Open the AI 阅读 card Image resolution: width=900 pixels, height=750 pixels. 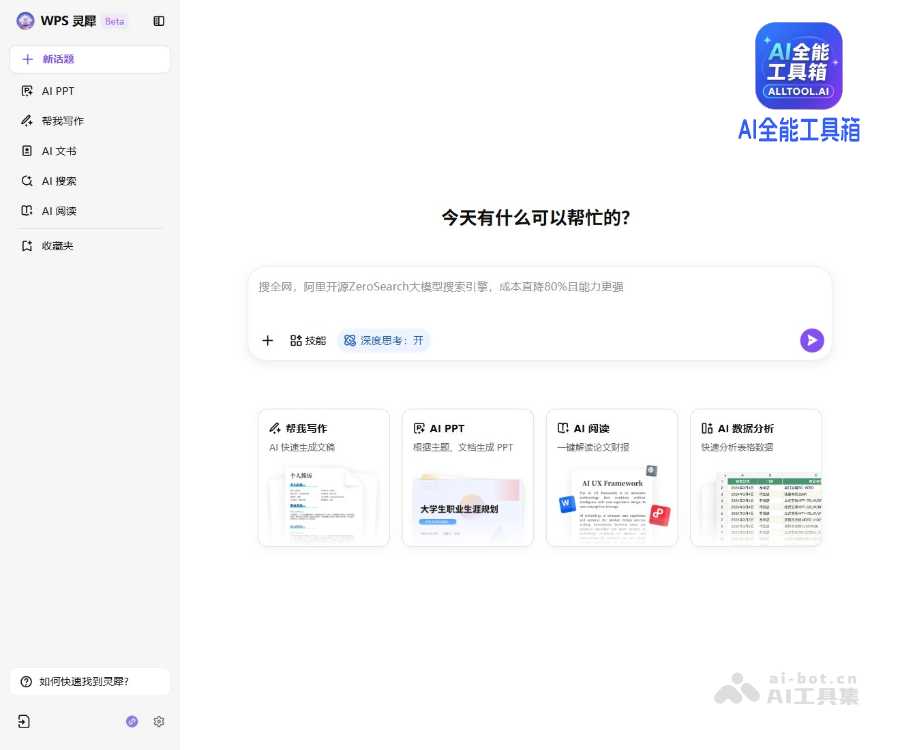pyautogui.click(x=612, y=477)
